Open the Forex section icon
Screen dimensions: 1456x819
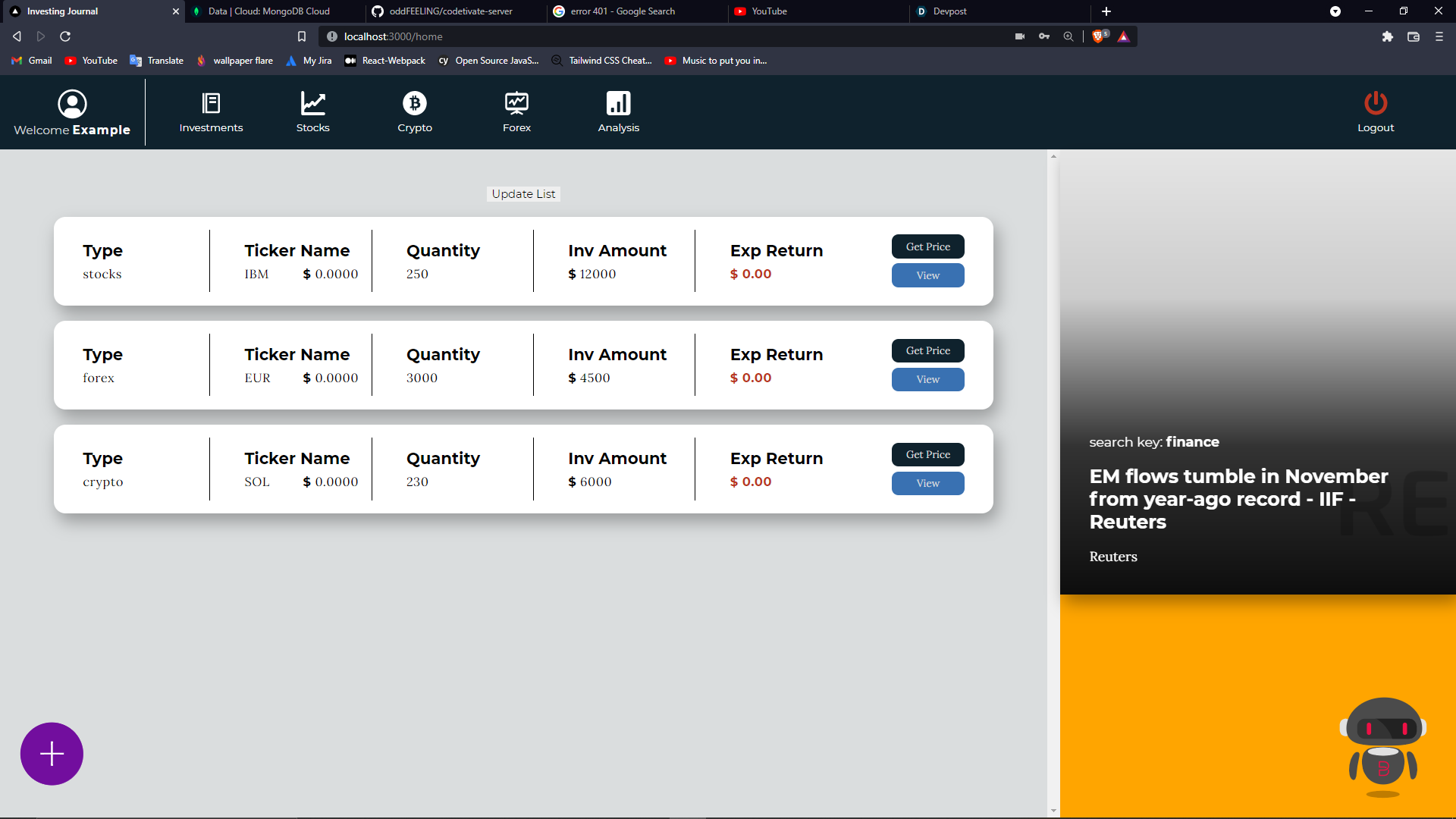516,103
